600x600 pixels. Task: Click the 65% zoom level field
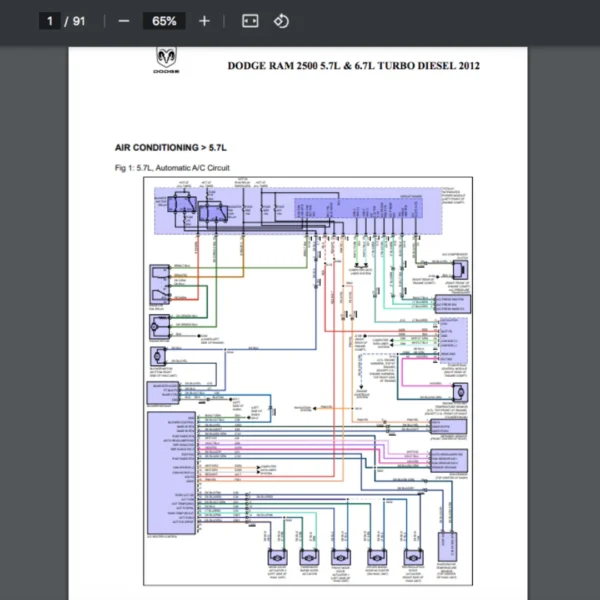(x=164, y=21)
